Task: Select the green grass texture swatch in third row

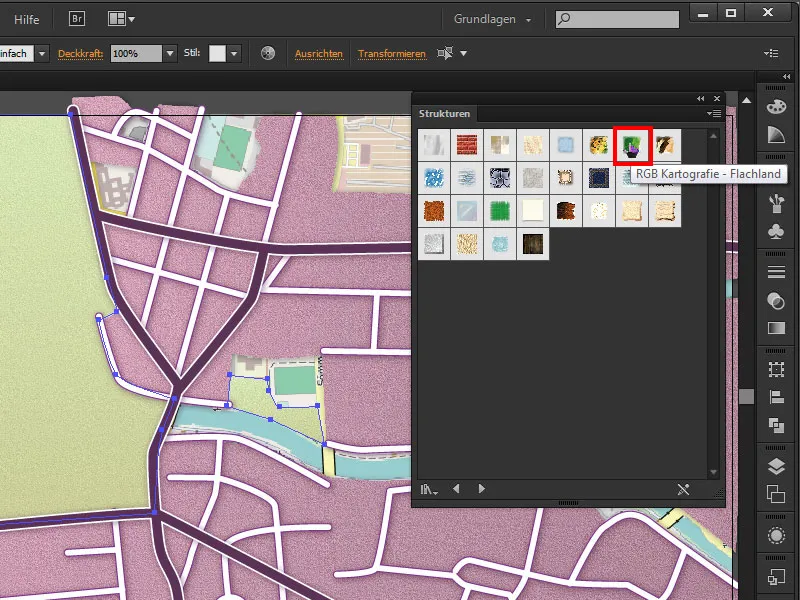Action: coord(500,211)
